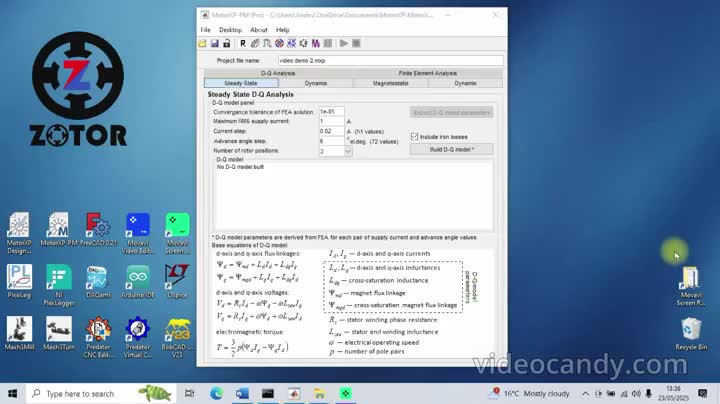Open Microsoft Edge from taskbar
The height and width of the screenshot is (404, 720).
click(216, 393)
